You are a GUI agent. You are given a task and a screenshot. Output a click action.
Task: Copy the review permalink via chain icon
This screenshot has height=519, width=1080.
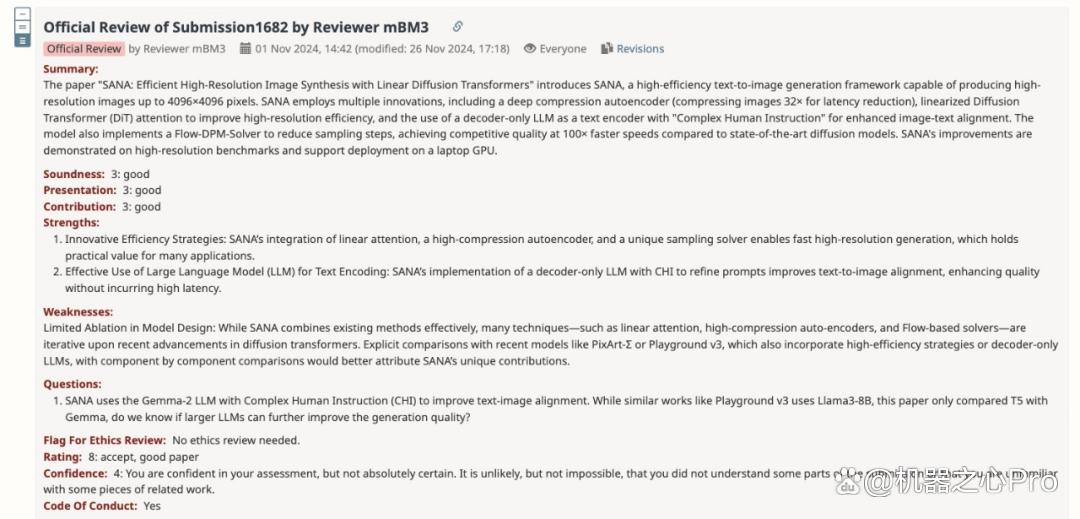pos(457,27)
